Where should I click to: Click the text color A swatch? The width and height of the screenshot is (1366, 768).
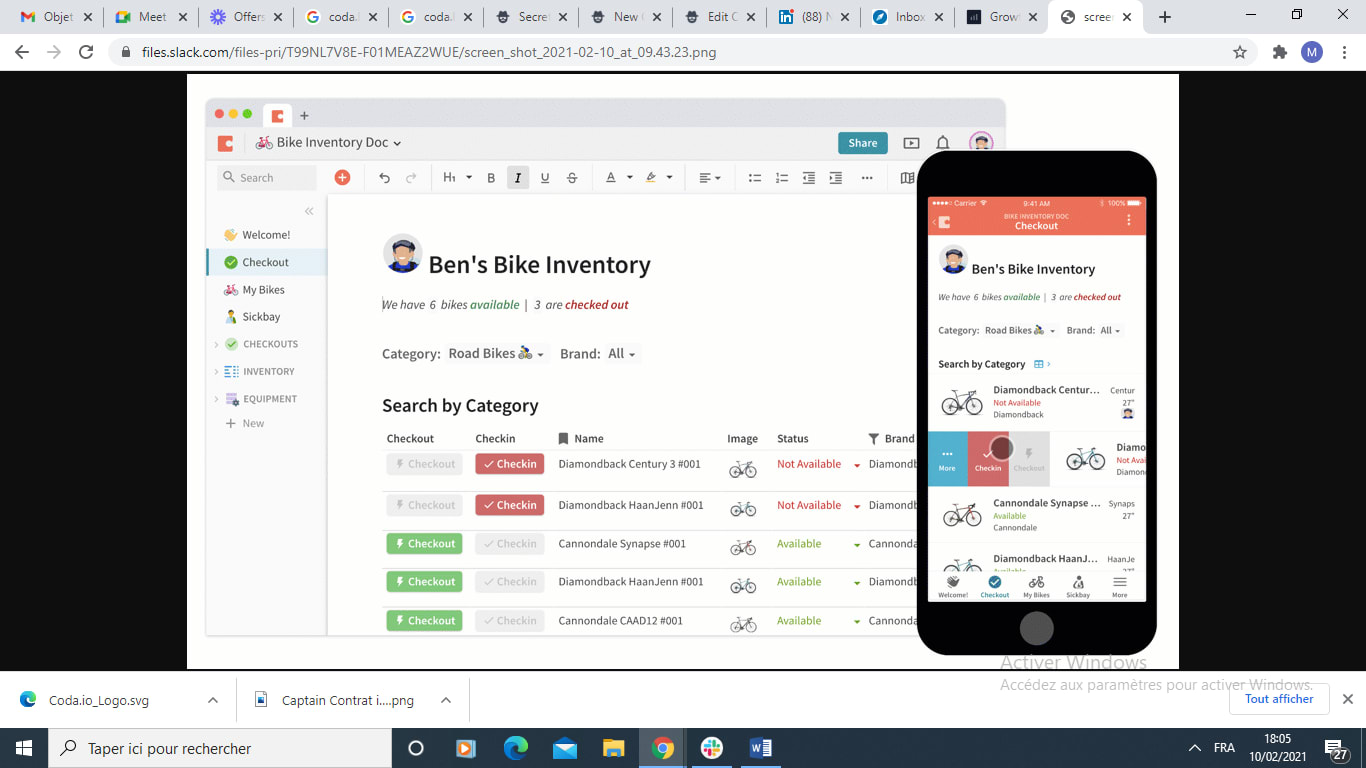click(x=611, y=178)
